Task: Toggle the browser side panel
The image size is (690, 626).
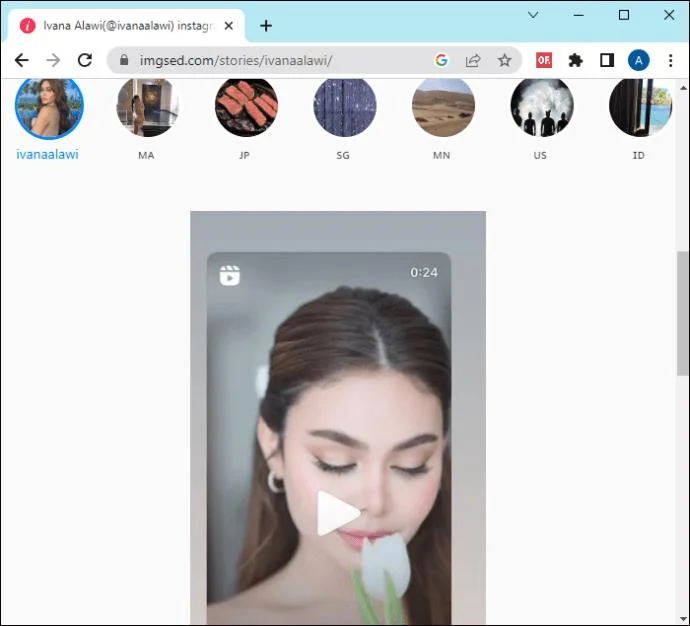Action: click(607, 60)
